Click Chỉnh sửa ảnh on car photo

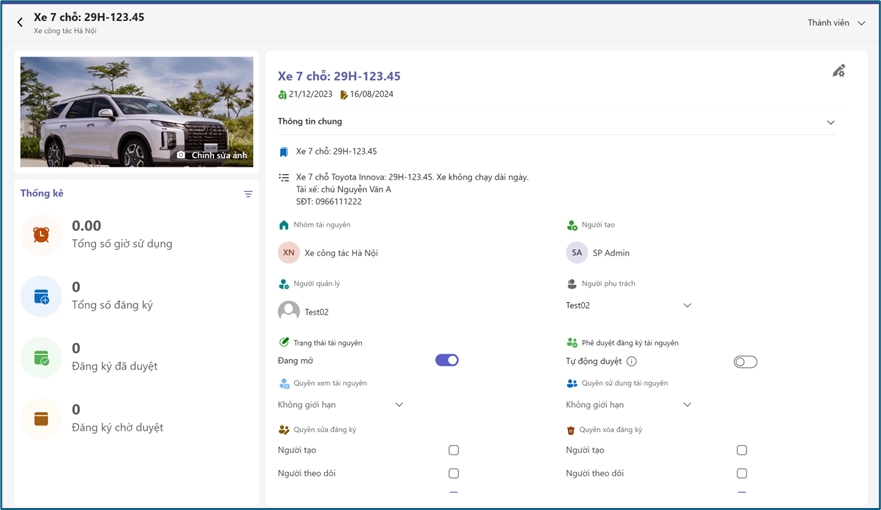[212, 155]
